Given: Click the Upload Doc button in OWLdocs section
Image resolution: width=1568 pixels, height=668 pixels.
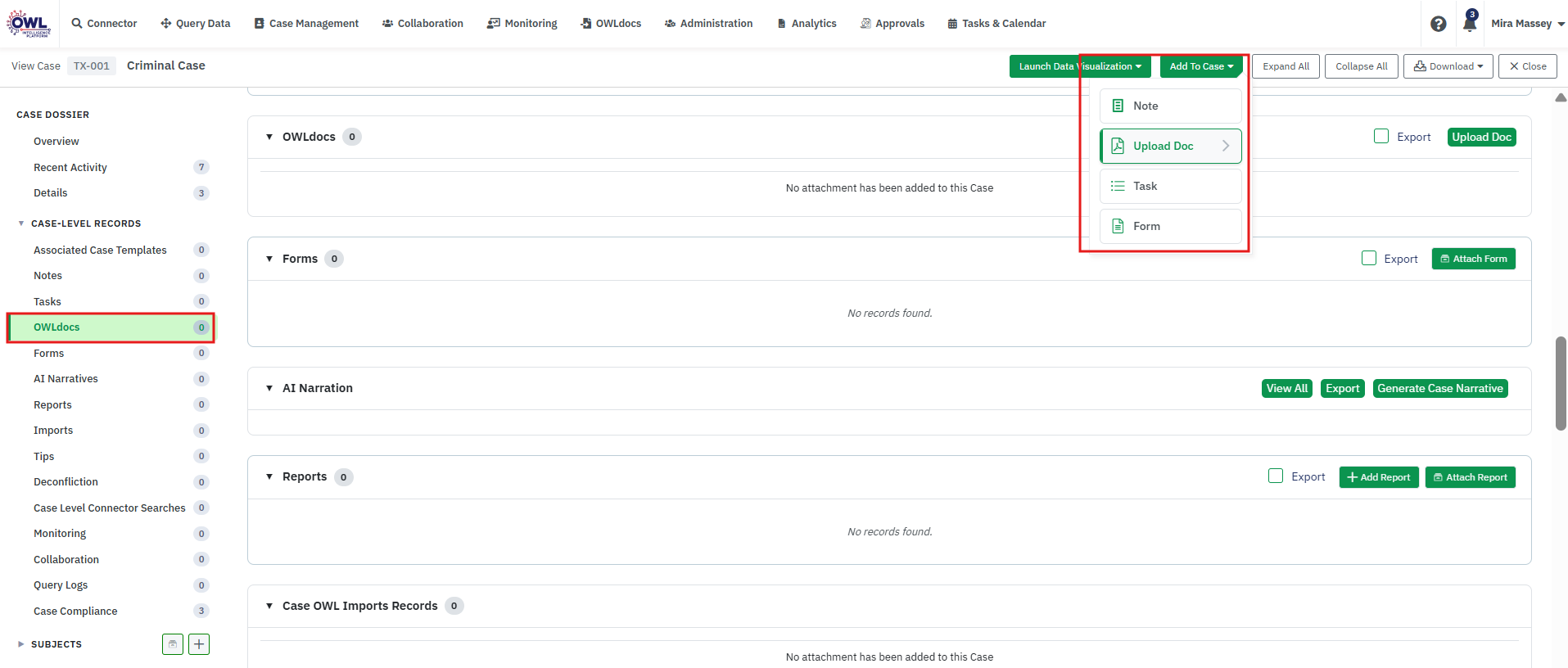Looking at the screenshot, I should (x=1482, y=137).
